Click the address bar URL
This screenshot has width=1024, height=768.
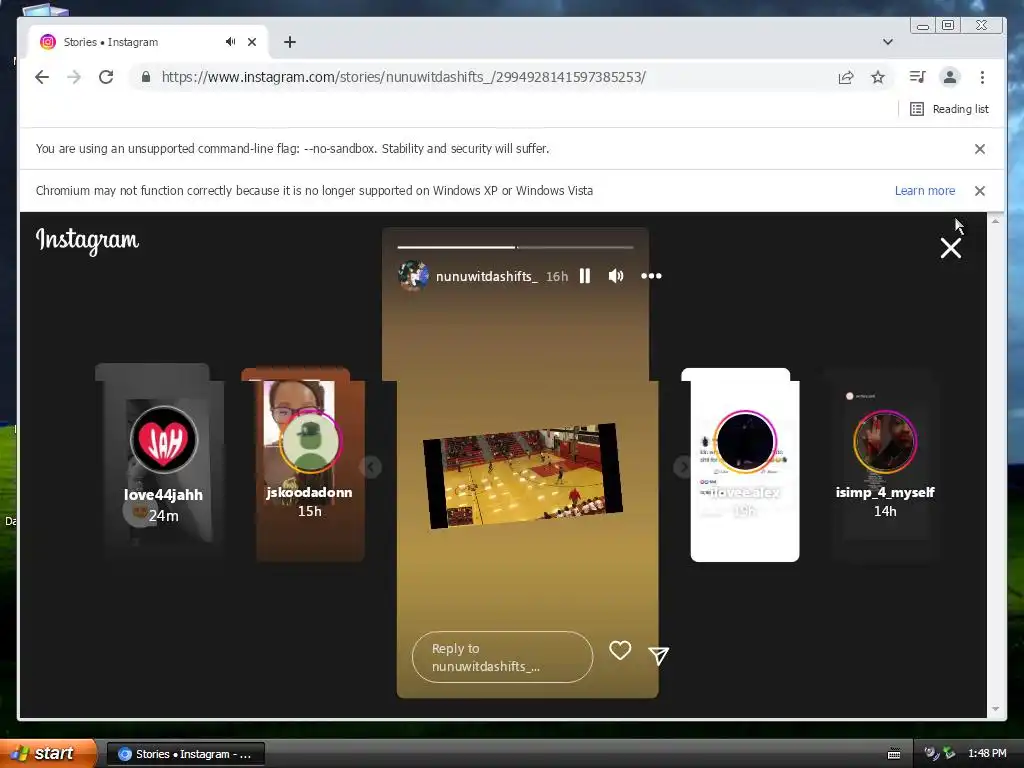404,77
